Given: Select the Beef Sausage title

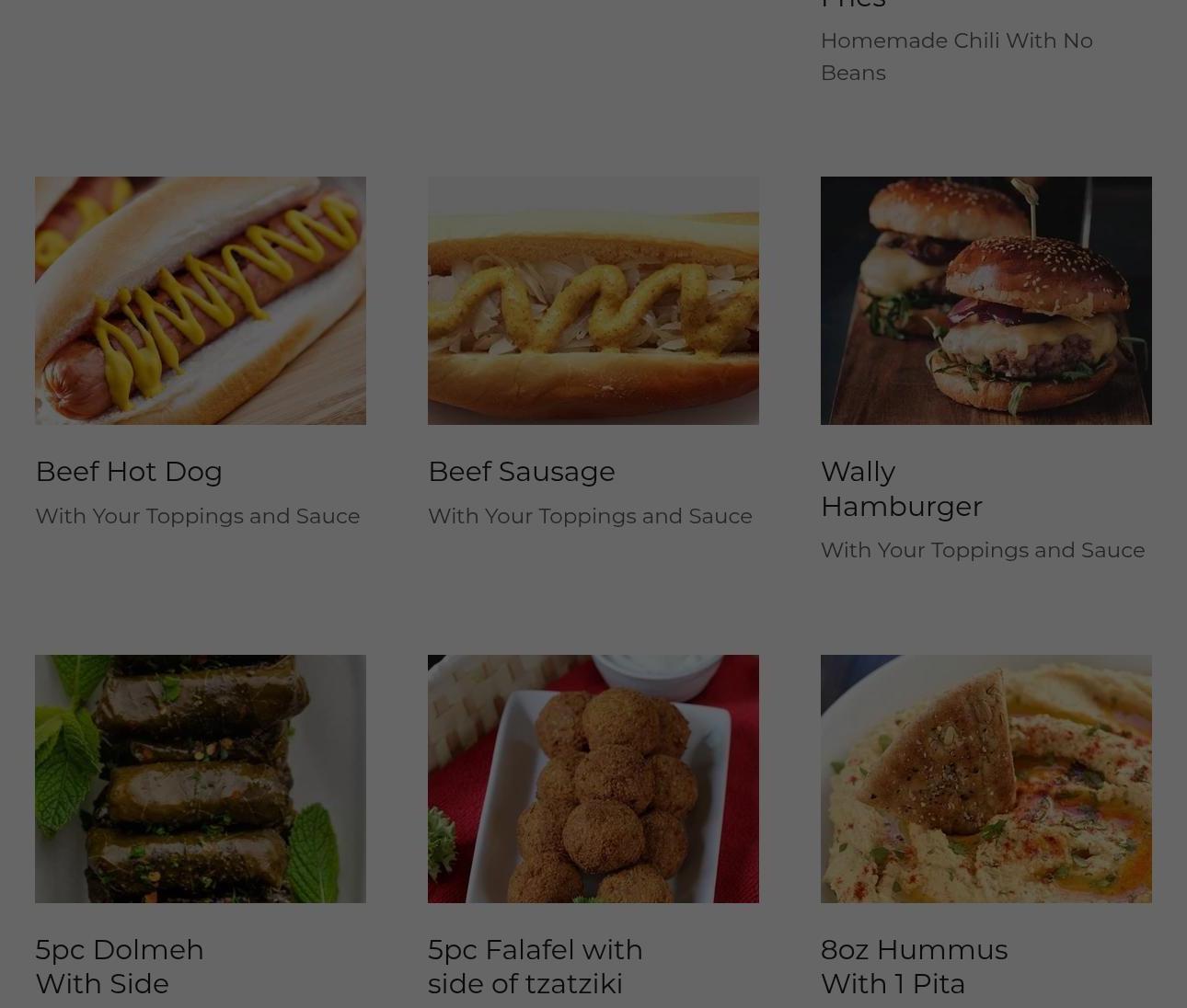Looking at the screenshot, I should 522,472.
